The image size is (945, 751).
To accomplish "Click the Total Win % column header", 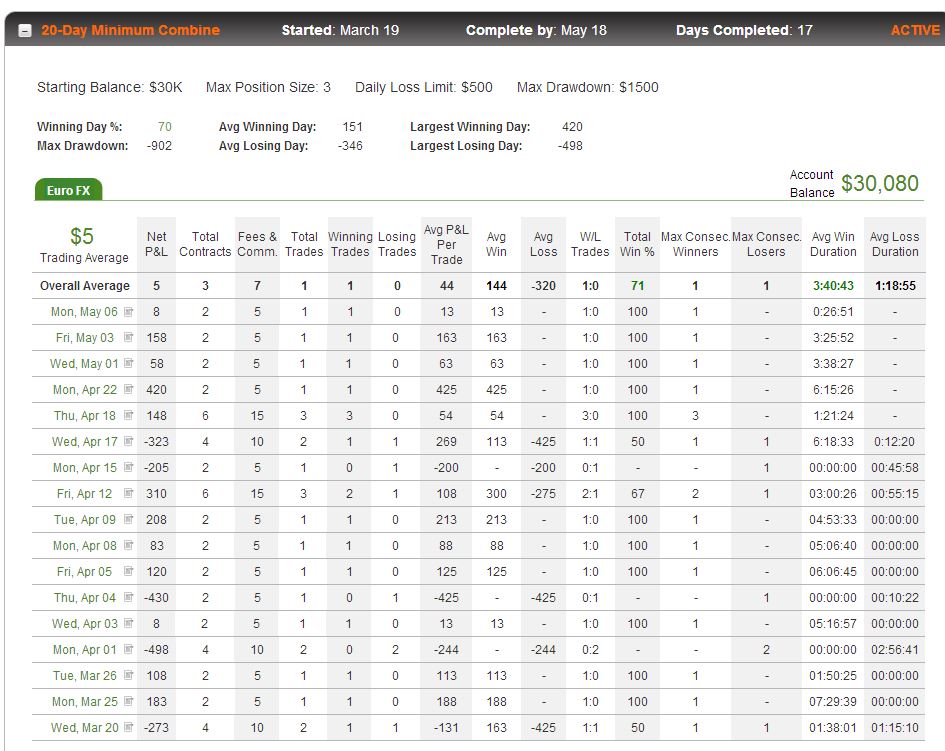I will 637,244.
